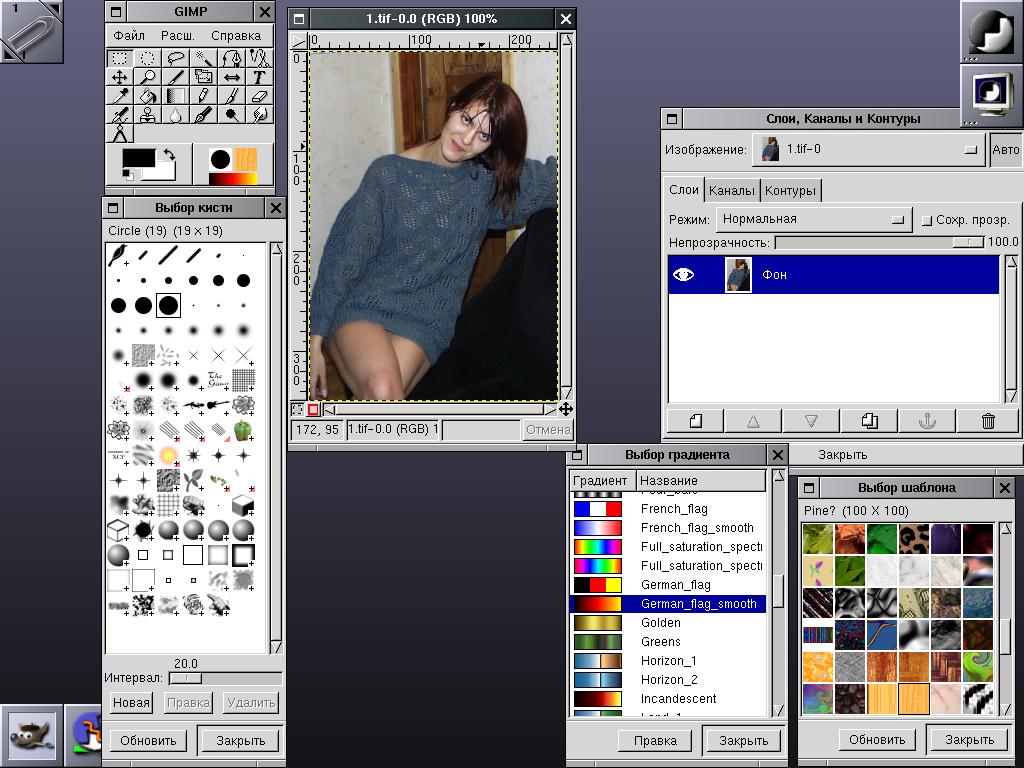Click the black foreground color swatch
1024x768 pixels.
tap(138, 158)
